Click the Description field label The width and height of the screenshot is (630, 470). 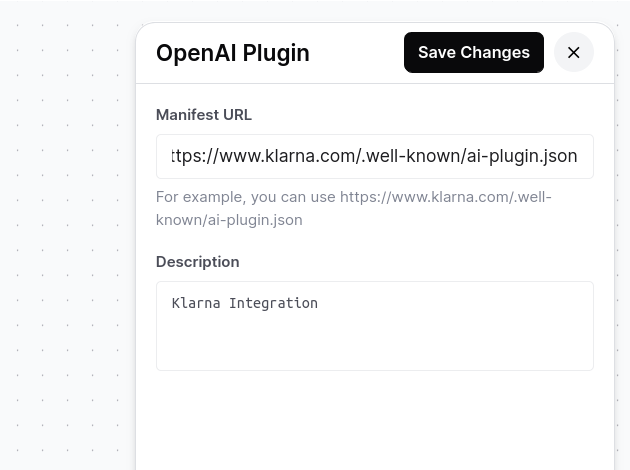click(x=198, y=262)
